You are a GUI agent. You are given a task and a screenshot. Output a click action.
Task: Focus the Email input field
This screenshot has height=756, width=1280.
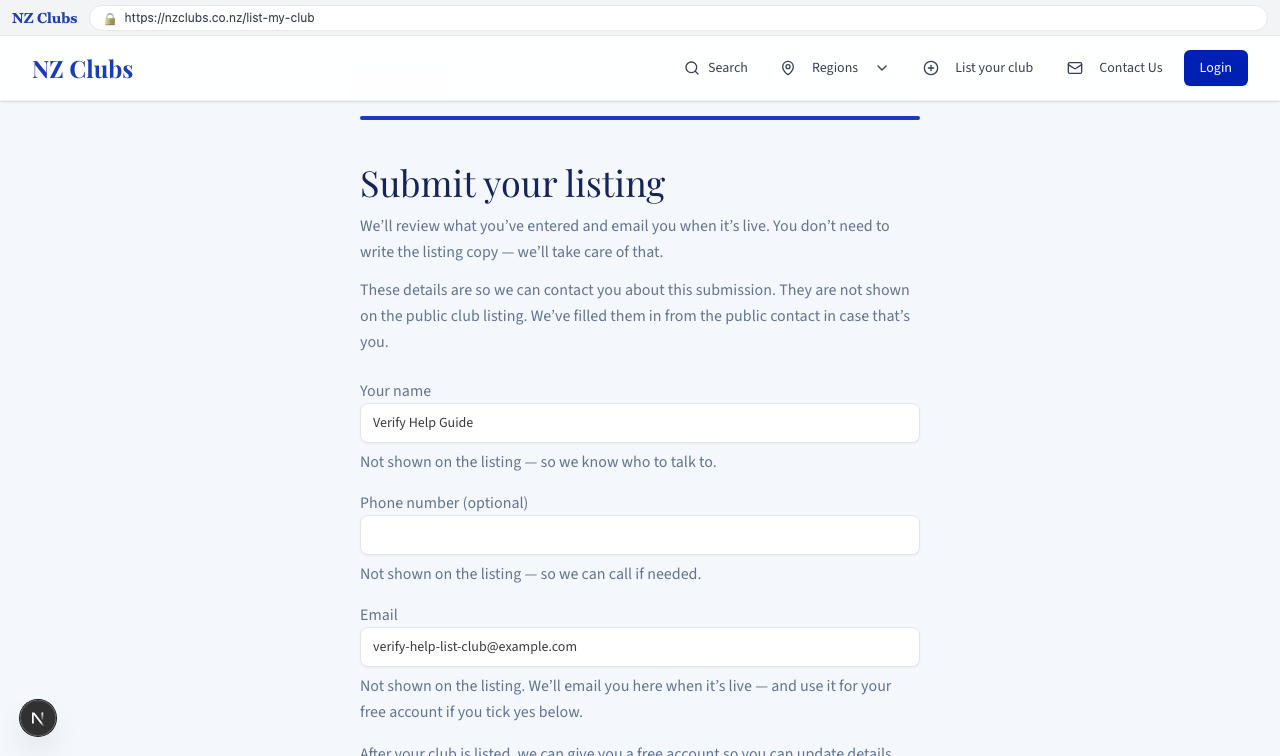pos(640,647)
